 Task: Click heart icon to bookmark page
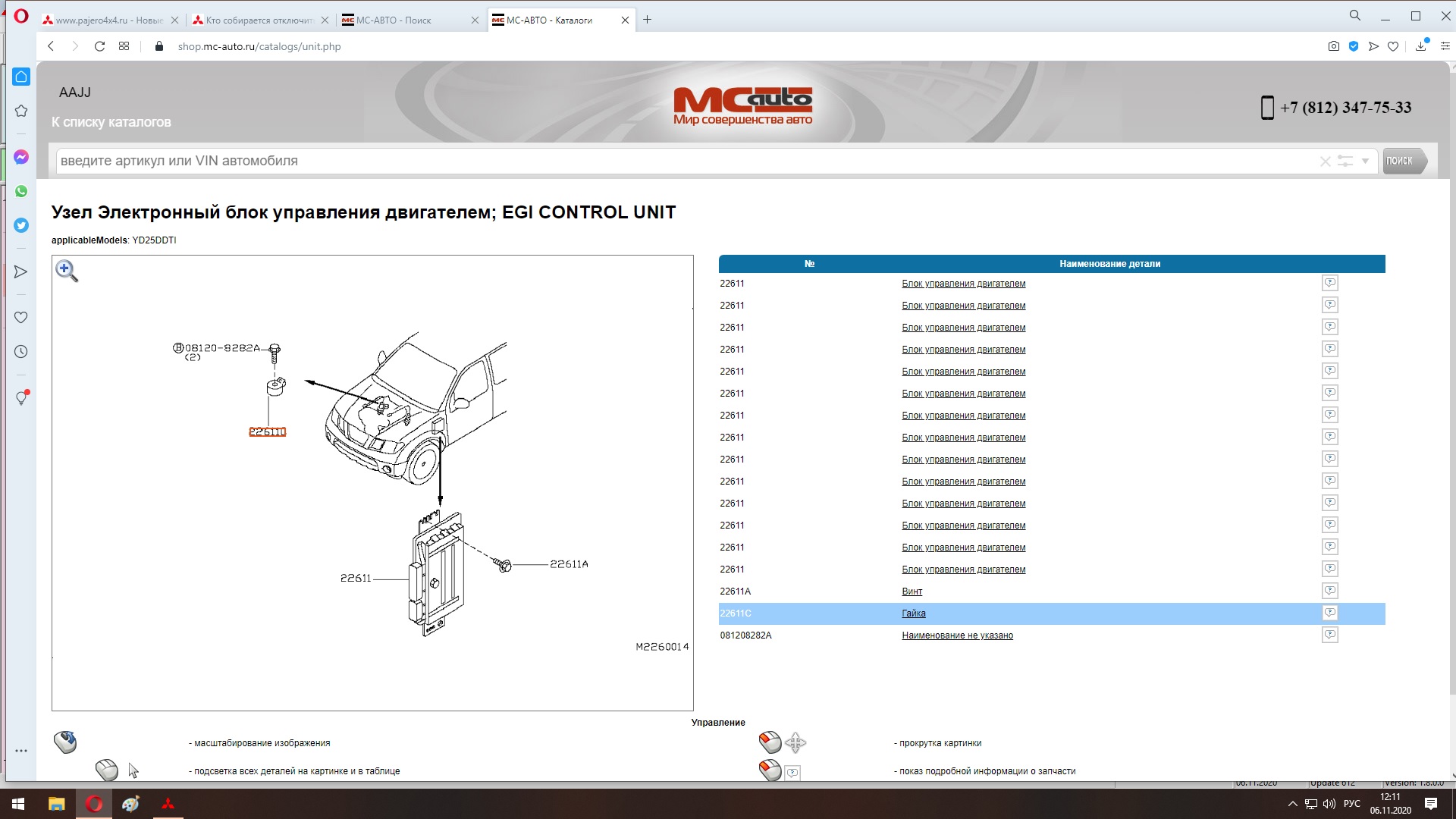coord(1393,46)
